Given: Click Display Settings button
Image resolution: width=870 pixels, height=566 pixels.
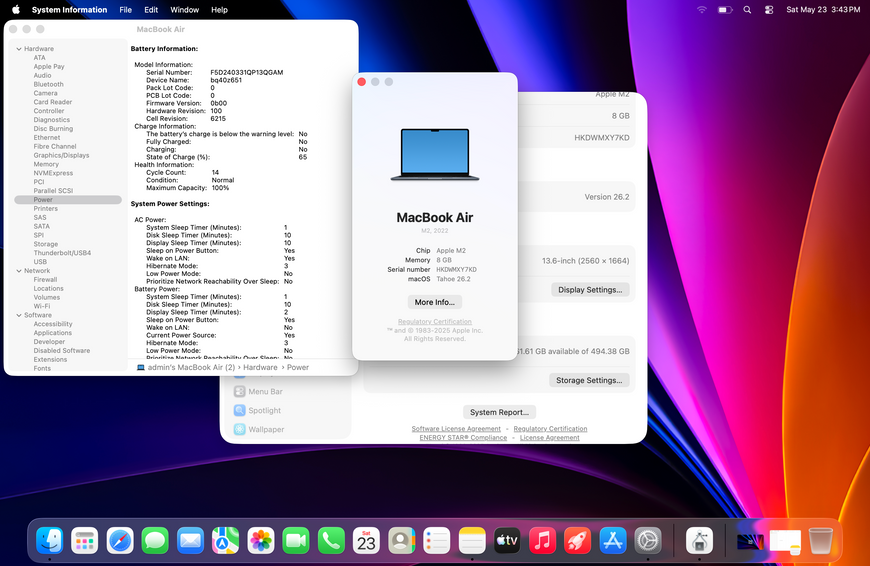Looking at the screenshot, I should click(590, 290).
